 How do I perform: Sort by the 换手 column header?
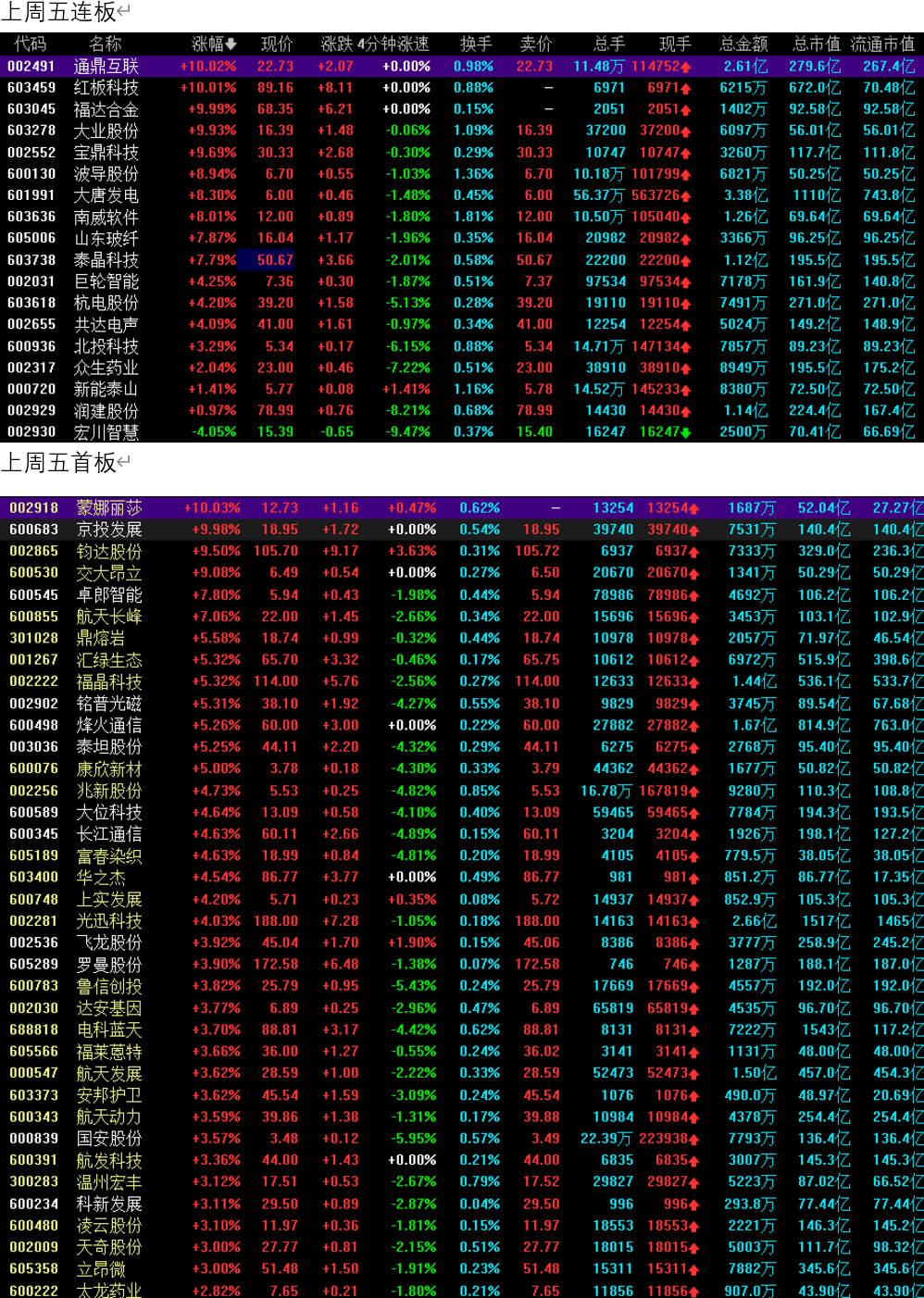(x=476, y=44)
